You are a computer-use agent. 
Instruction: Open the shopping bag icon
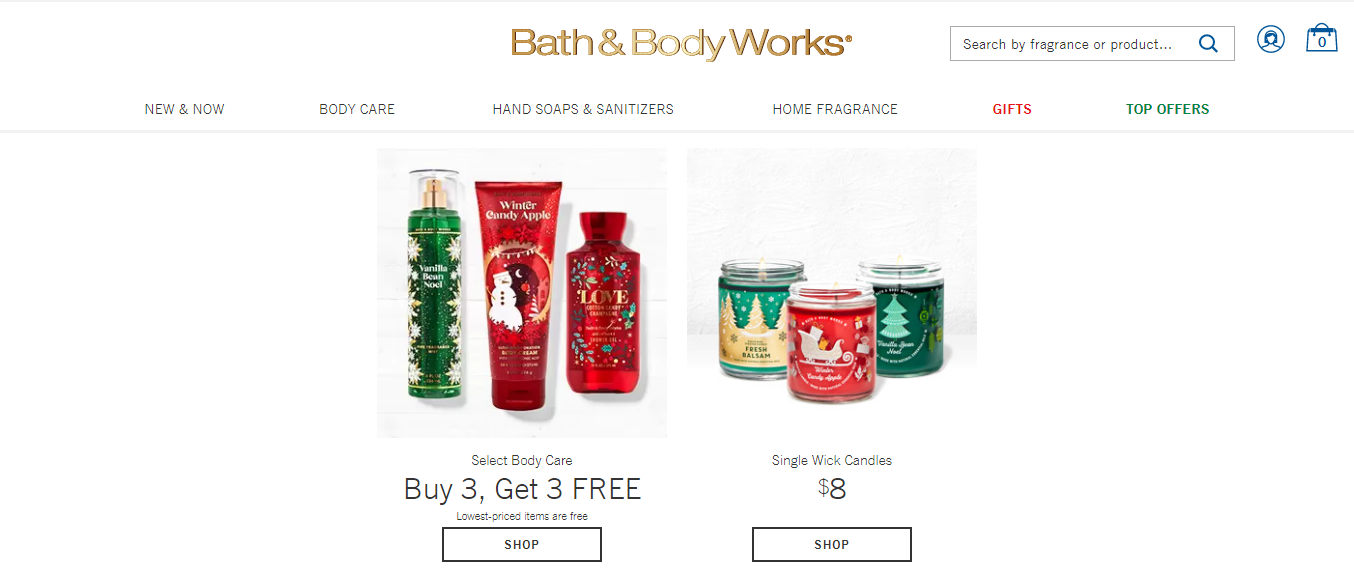pos(1322,38)
